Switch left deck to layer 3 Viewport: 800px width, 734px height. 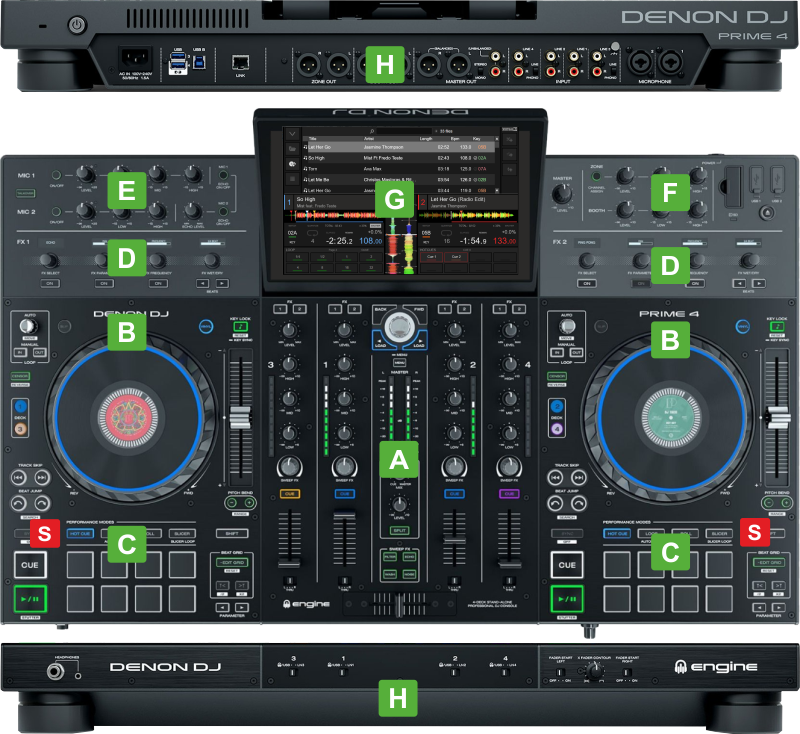(20, 429)
